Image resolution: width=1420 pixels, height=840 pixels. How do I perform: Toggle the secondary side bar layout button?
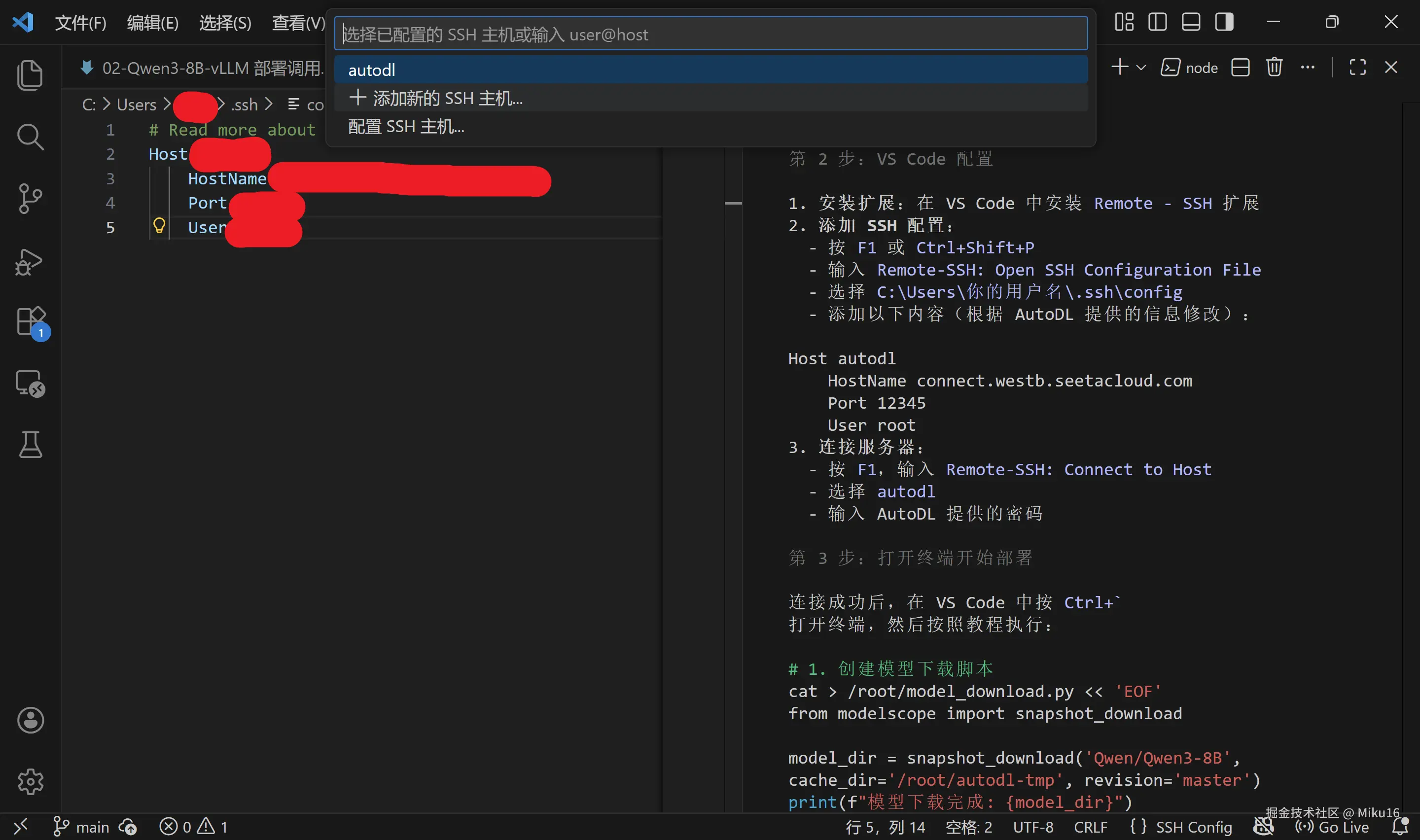click(x=1224, y=22)
